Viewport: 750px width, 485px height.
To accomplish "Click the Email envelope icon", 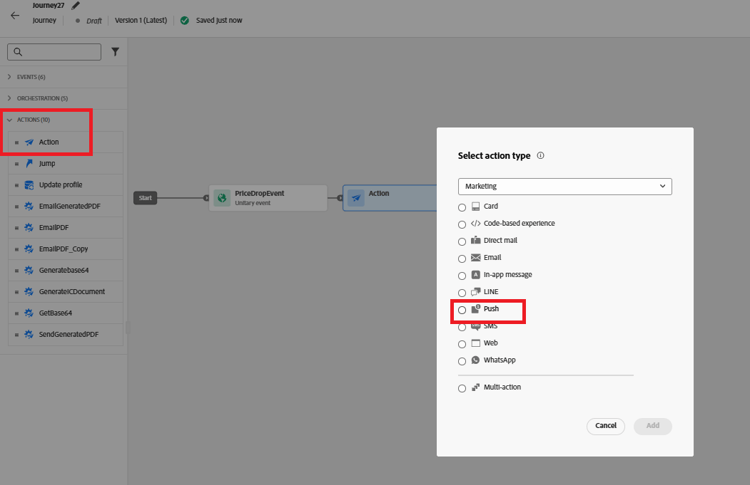I will (x=475, y=257).
